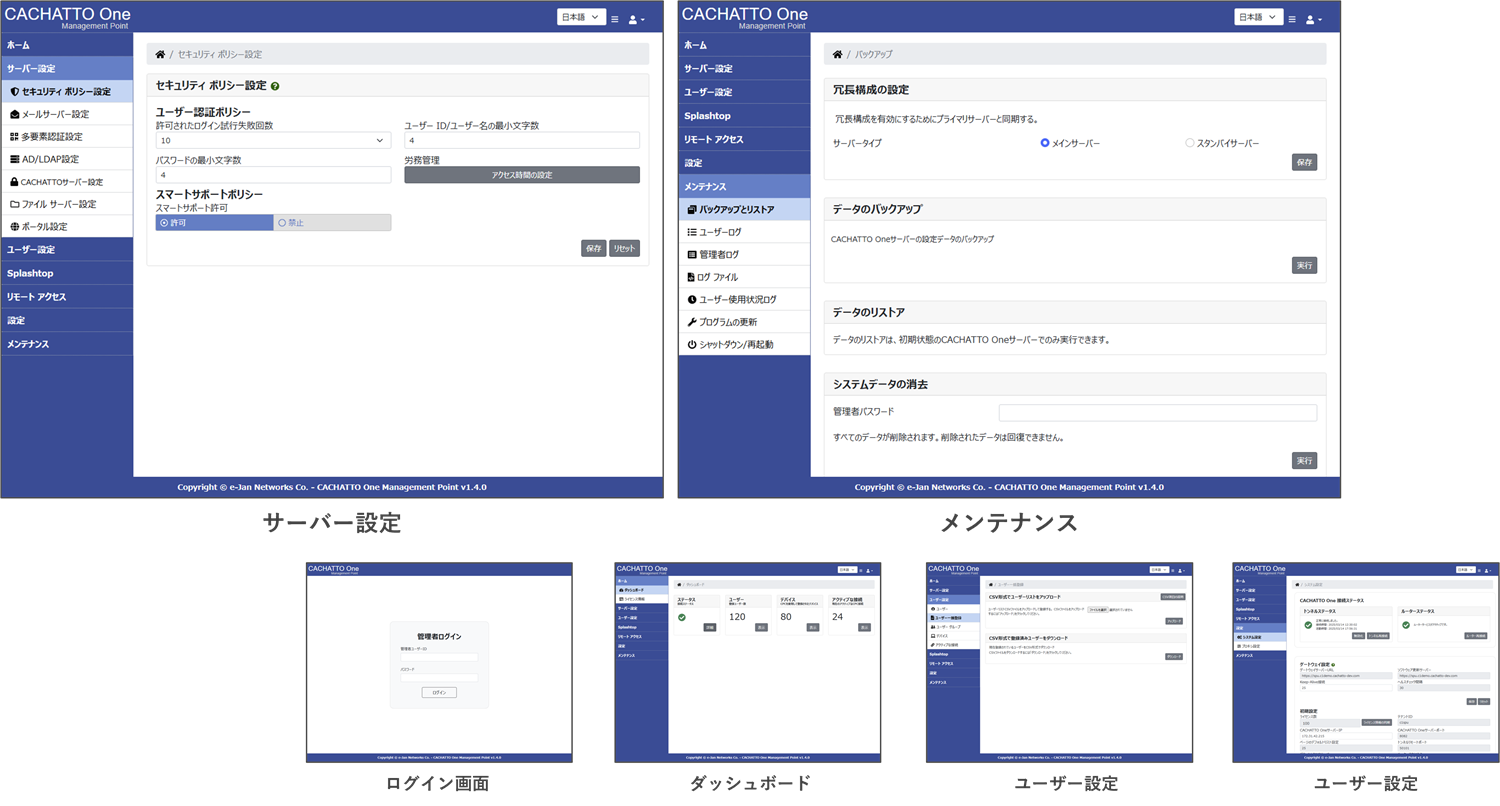Open プログラムの更新 wrench-icon item

click(x=744, y=322)
